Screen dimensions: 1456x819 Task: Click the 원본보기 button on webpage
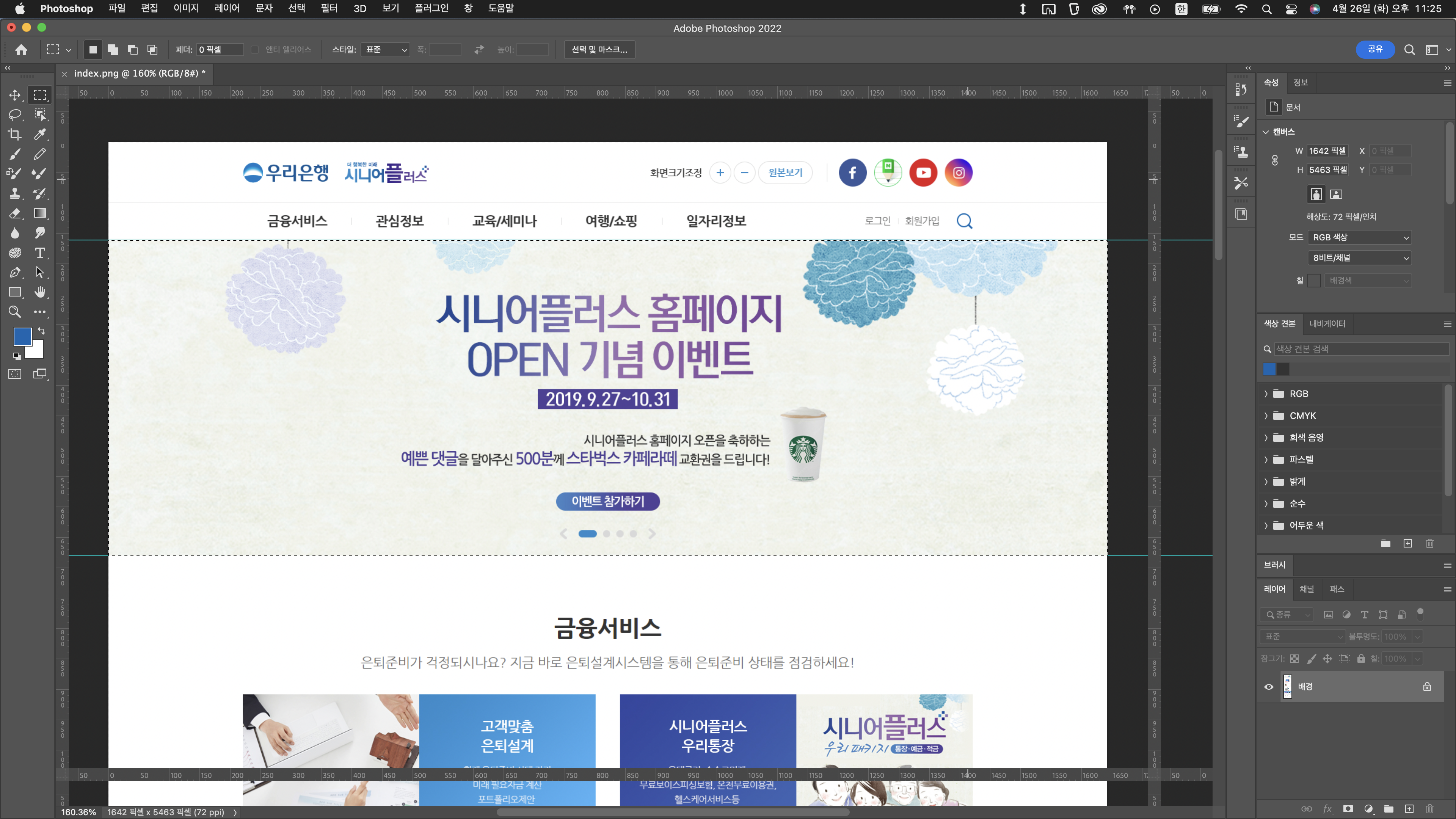point(785,173)
